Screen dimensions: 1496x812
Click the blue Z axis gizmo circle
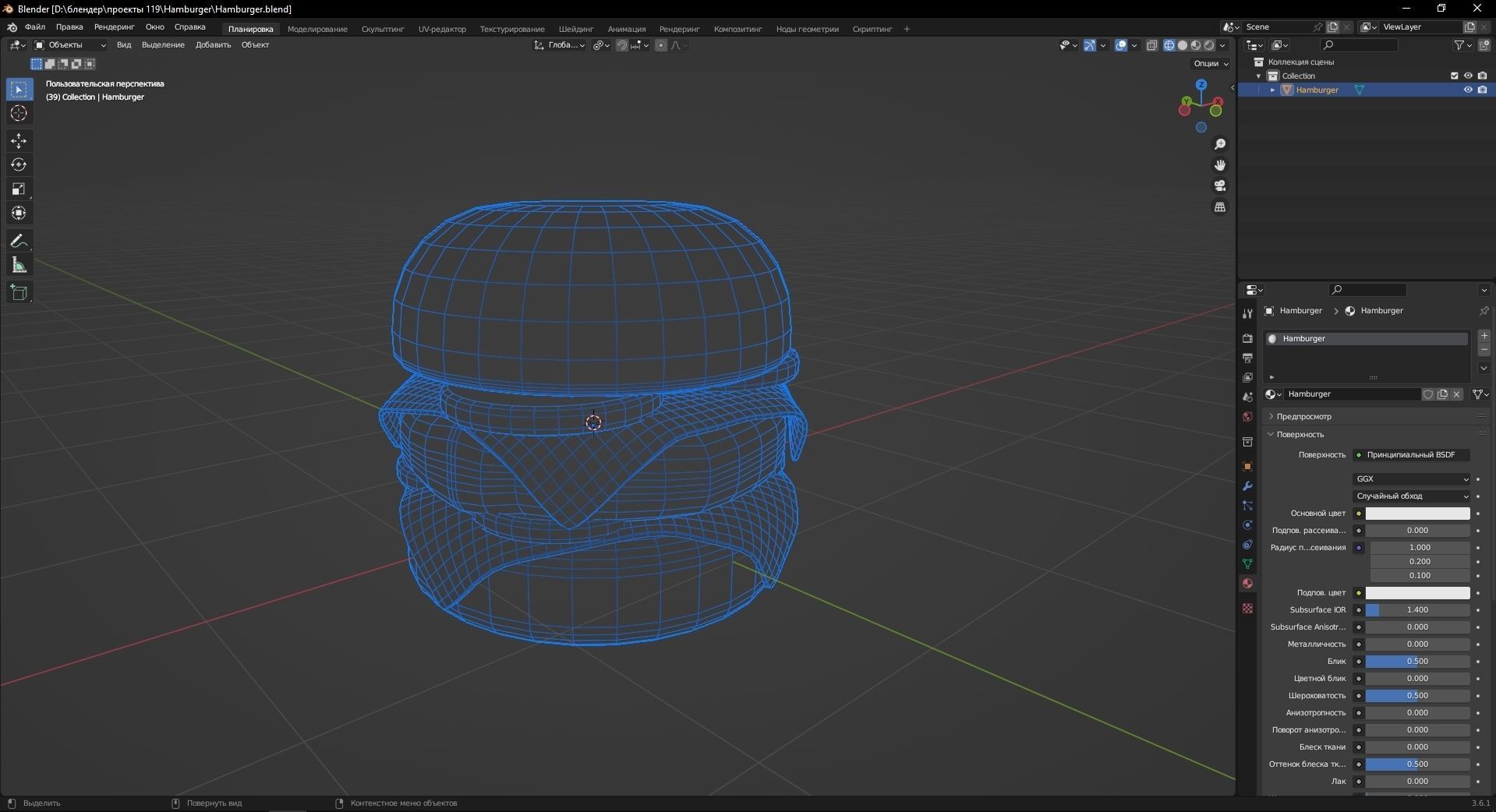pyautogui.click(x=1201, y=84)
